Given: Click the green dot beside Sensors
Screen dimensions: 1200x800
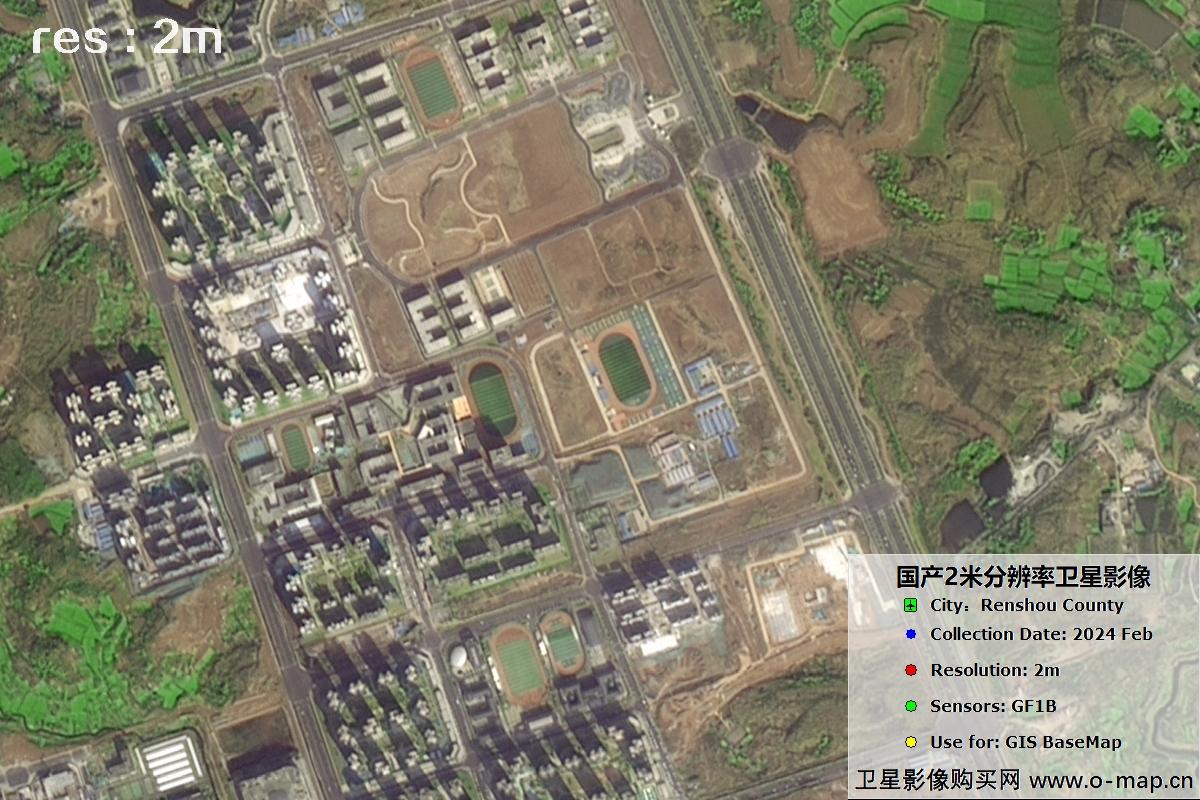Looking at the screenshot, I should pyautogui.click(x=910, y=707).
